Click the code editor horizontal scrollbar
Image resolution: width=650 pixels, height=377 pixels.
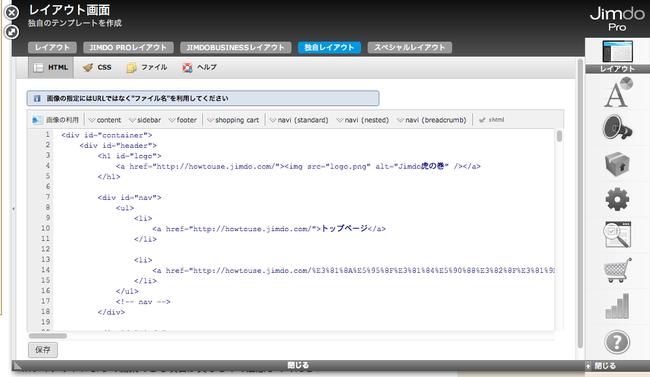pos(48,336)
